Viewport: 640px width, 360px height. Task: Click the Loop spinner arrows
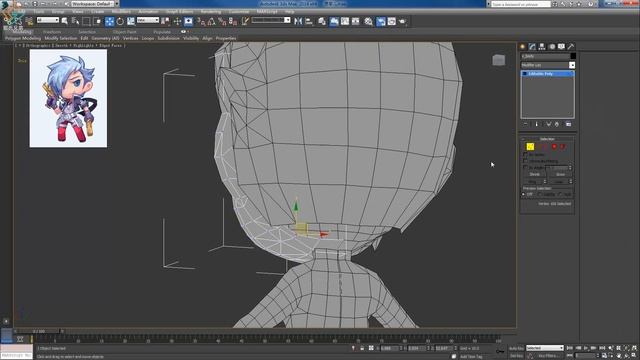(x=571, y=182)
